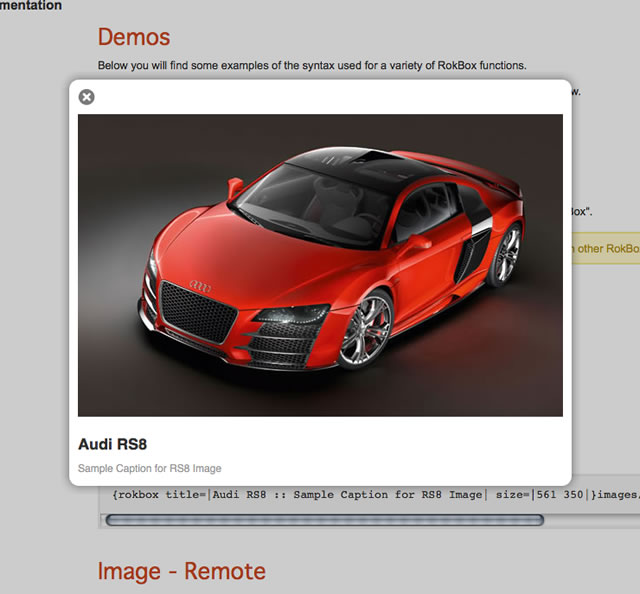Click the car's front honeycomb grille

(200, 311)
